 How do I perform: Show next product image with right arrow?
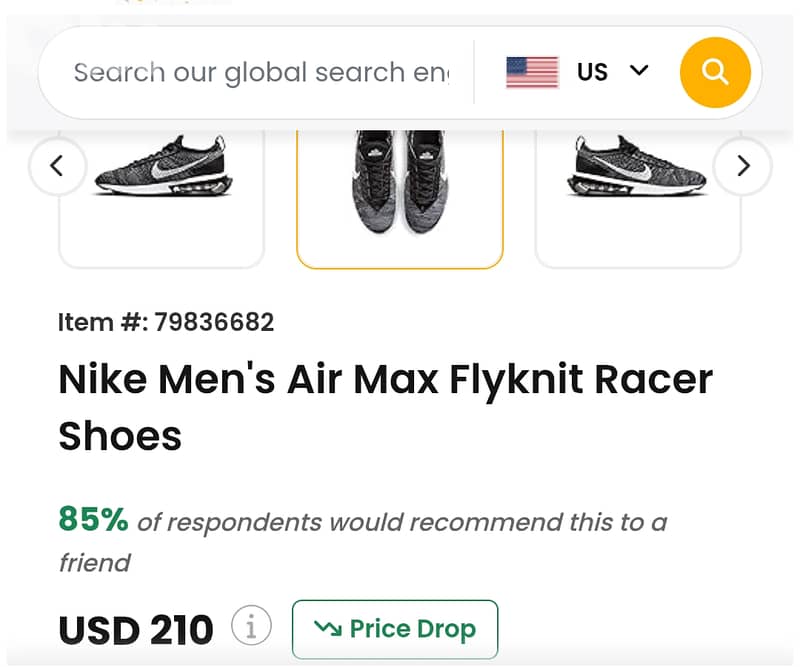tap(742, 166)
